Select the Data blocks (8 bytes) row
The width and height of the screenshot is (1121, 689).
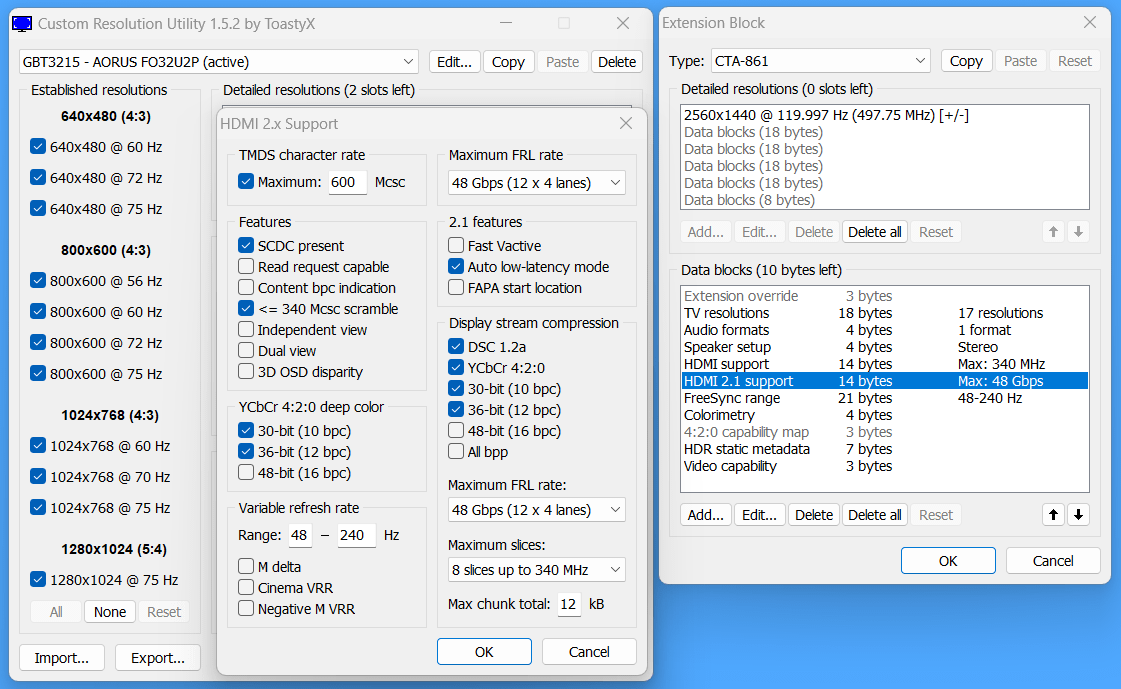point(884,200)
